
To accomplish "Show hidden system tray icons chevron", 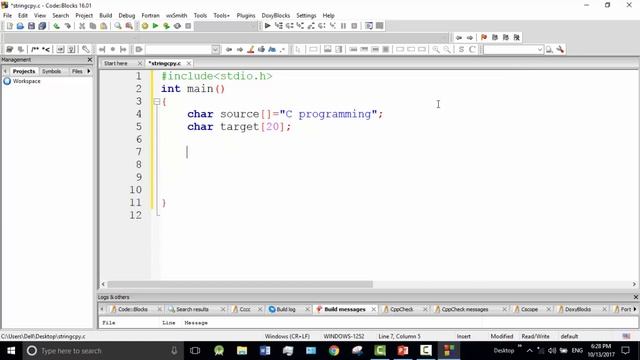I will (x=529, y=351).
